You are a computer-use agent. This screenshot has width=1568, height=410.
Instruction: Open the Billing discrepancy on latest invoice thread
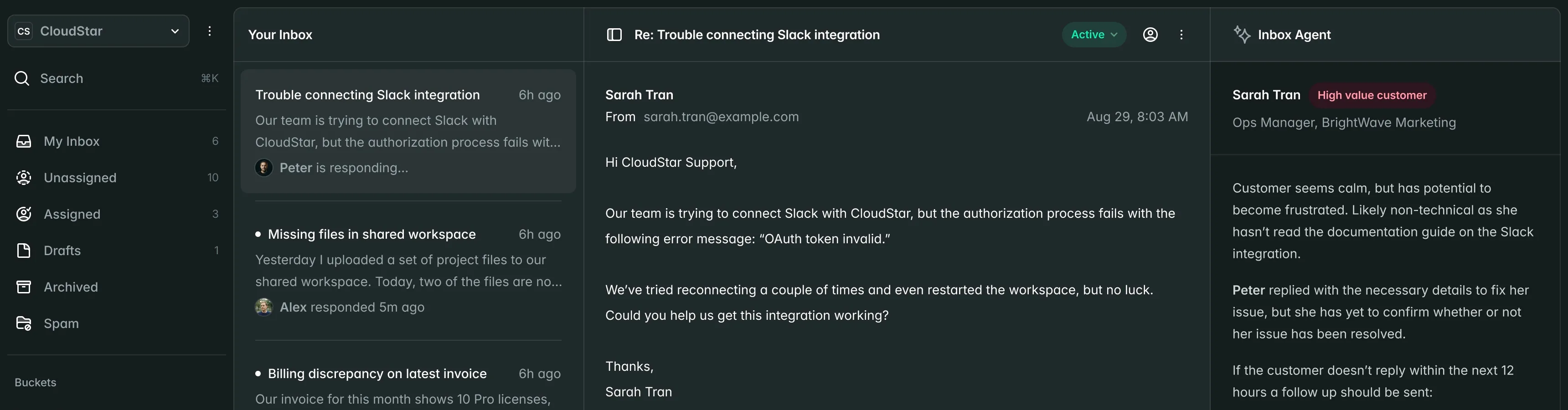(377, 374)
